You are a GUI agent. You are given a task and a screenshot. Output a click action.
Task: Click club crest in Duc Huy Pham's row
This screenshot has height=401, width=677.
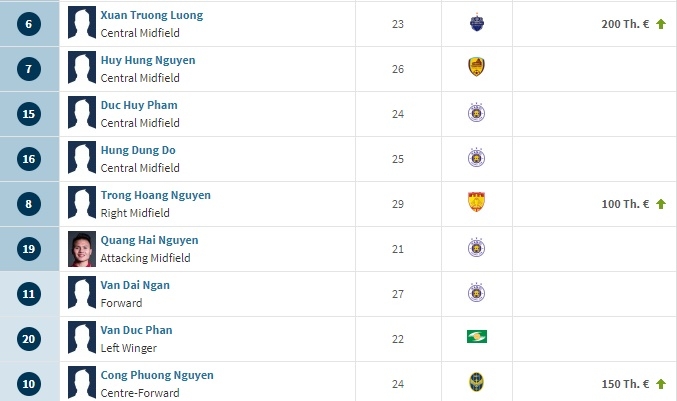coord(476,113)
